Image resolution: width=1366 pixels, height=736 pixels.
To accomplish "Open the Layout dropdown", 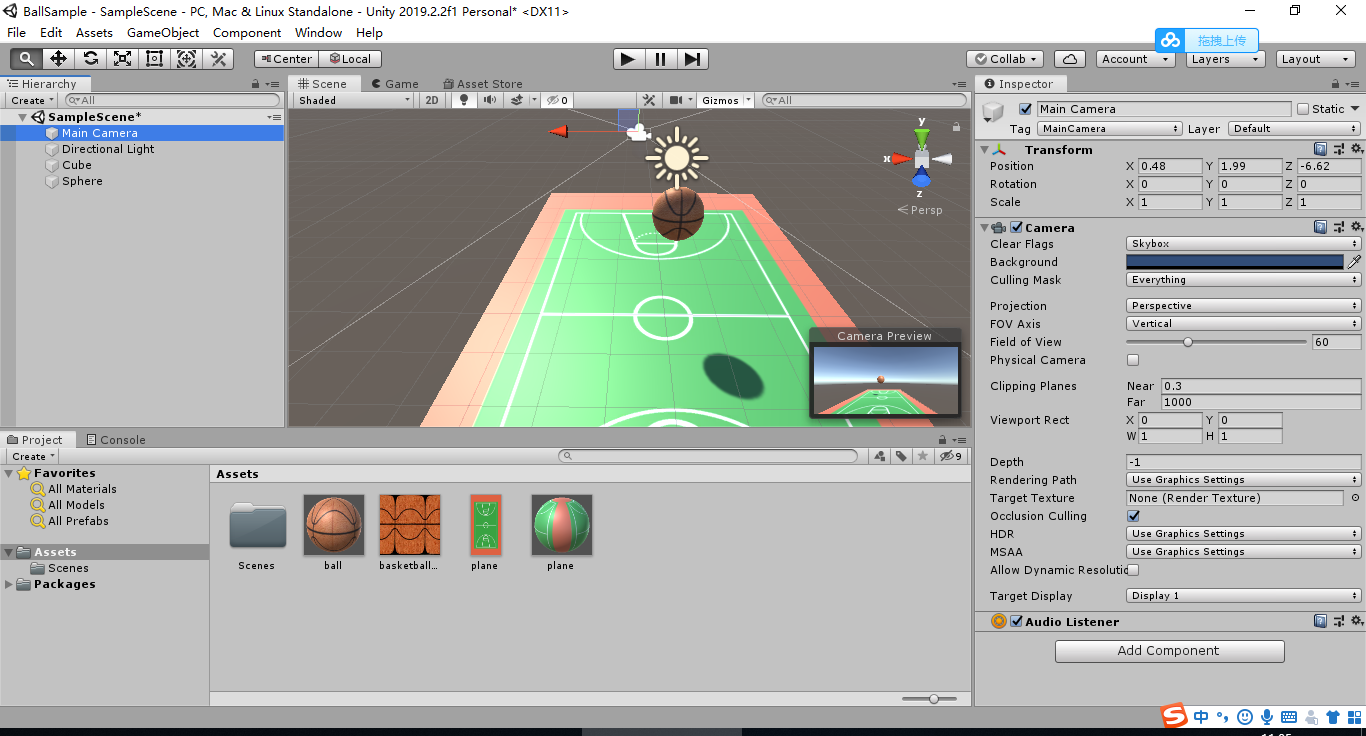I will click(1314, 58).
